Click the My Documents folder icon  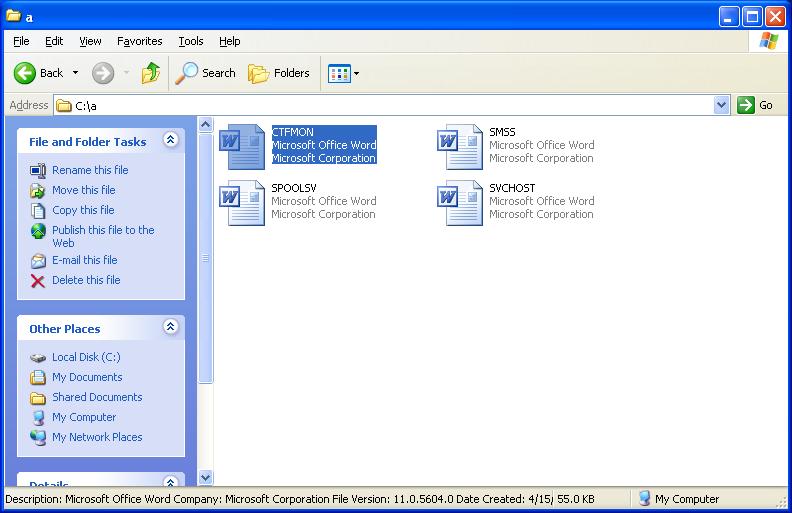click(38, 377)
